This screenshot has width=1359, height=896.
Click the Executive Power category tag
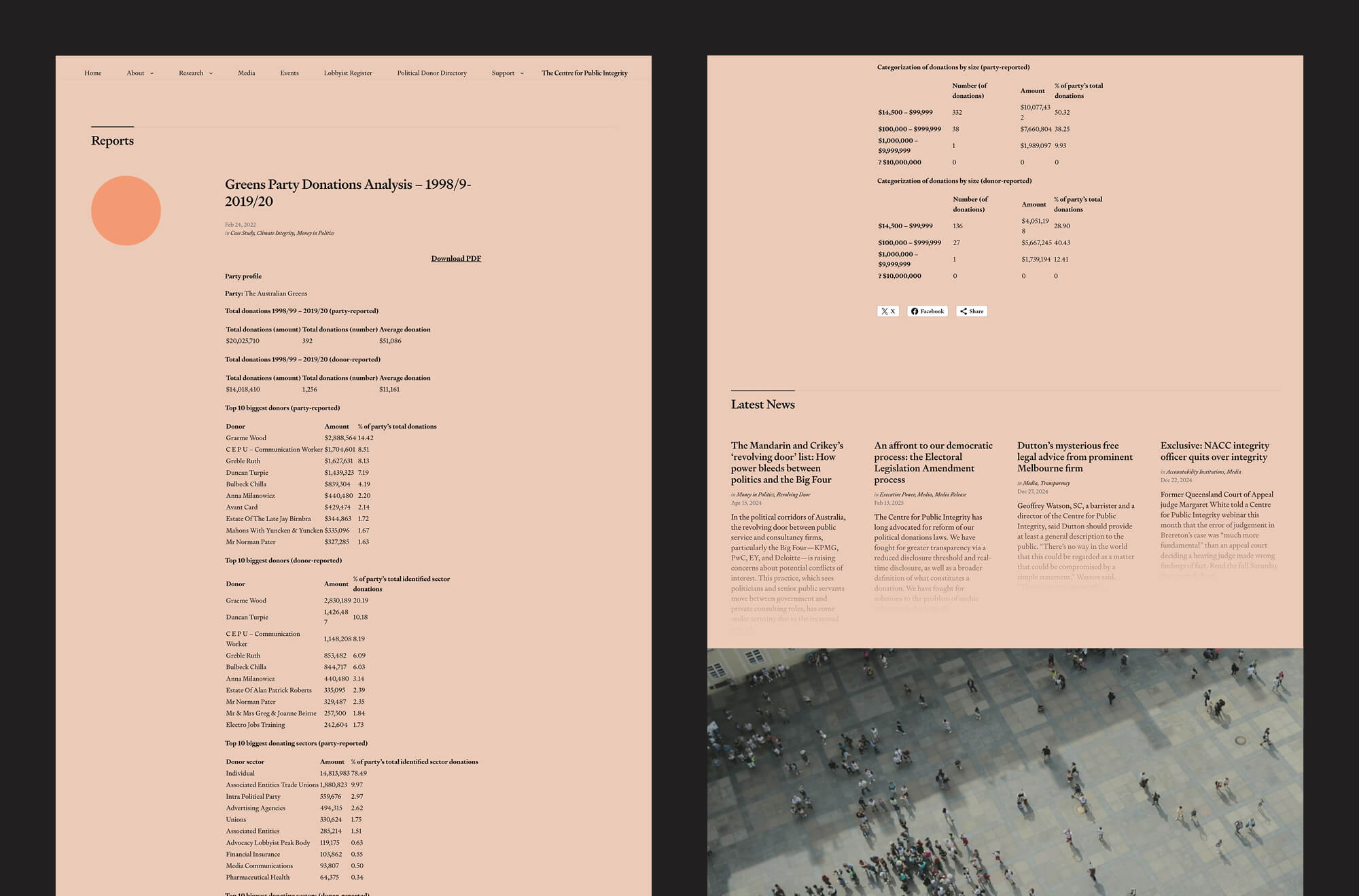pos(897,495)
